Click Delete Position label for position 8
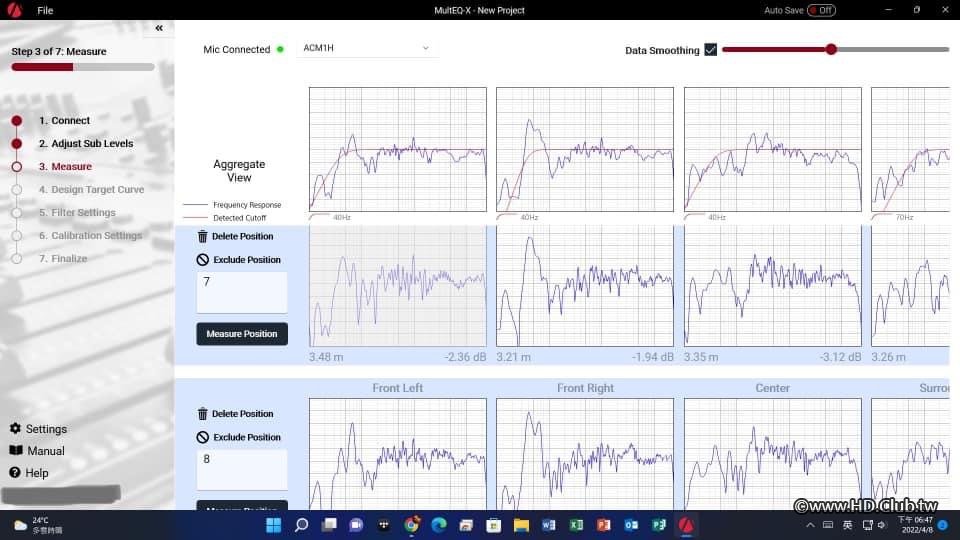Screen dimensions: 960x540 pos(242,414)
